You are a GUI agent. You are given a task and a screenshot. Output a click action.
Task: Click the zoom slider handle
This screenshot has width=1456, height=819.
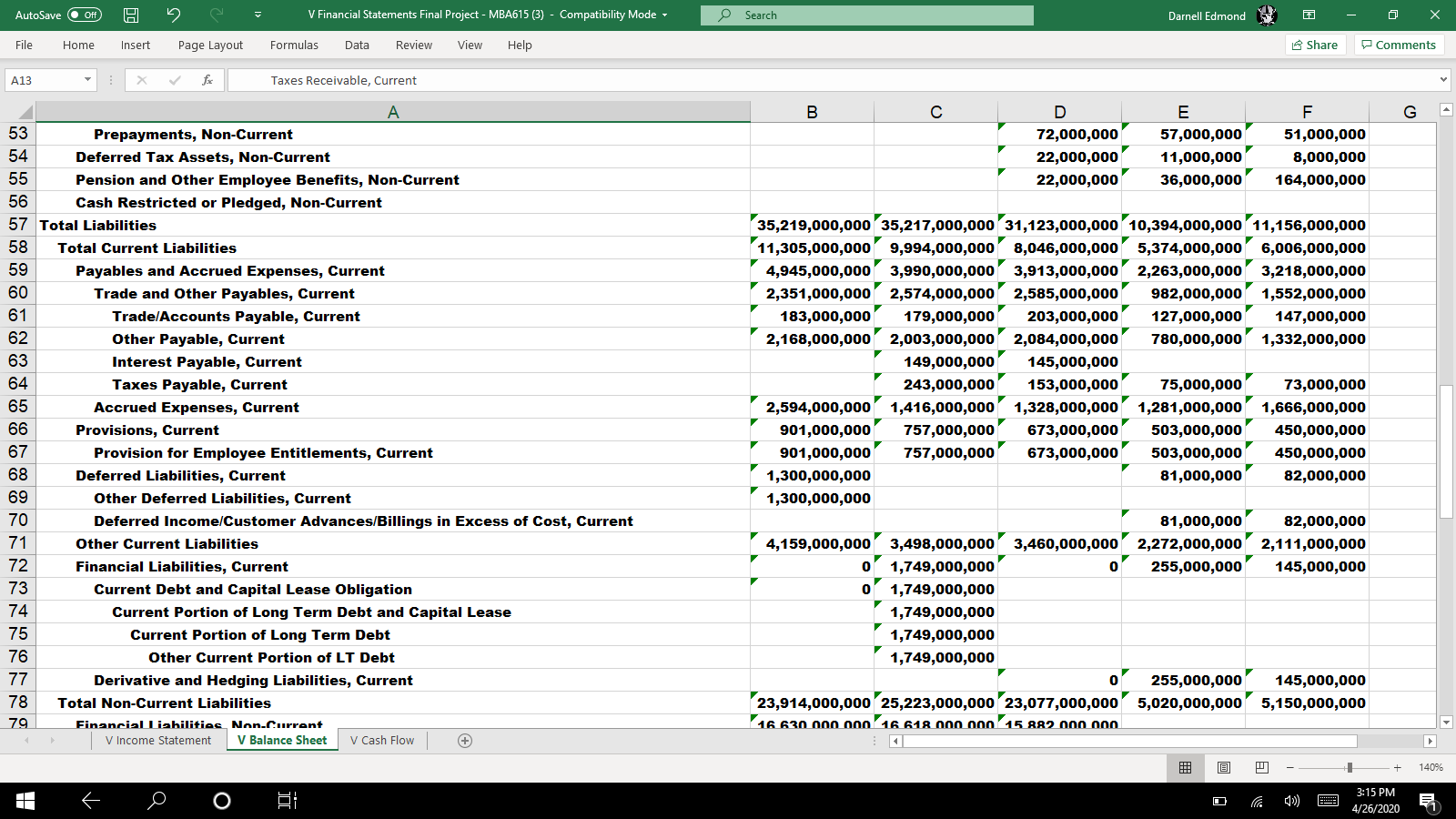[x=1350, y=768]
